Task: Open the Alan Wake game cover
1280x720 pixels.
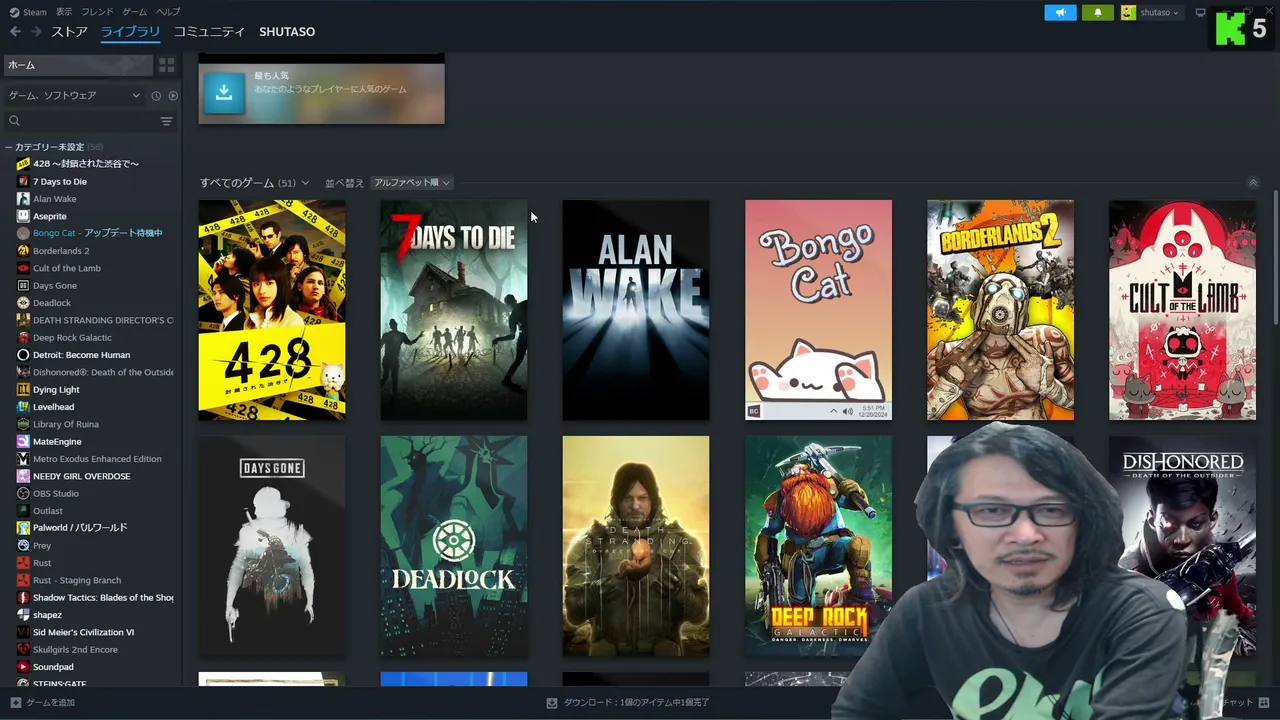Action: (636, 310)
